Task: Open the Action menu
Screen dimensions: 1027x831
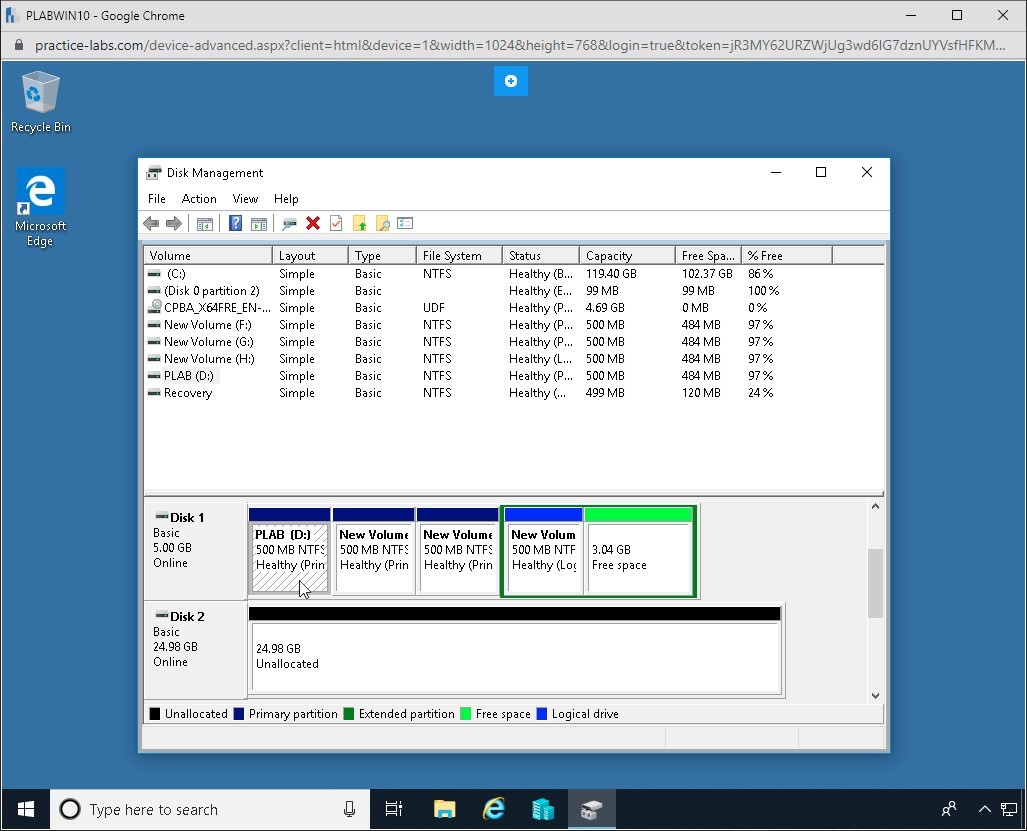Action: [x=199, y=199]
